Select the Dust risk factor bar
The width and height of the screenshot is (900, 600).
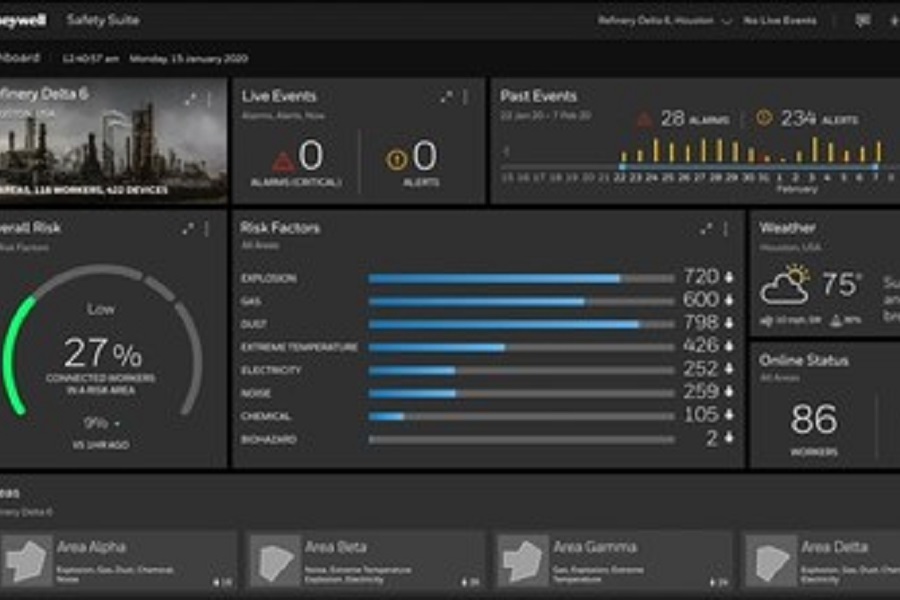tap(520, 324)
